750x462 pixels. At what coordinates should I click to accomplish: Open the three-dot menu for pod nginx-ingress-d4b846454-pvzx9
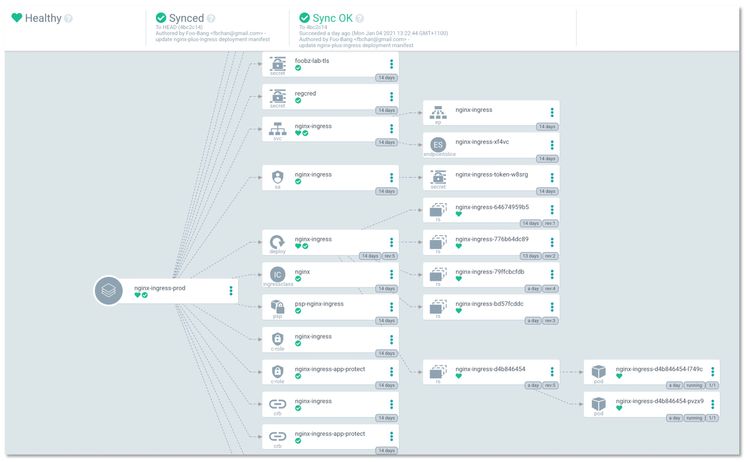(x=711, y=404)
